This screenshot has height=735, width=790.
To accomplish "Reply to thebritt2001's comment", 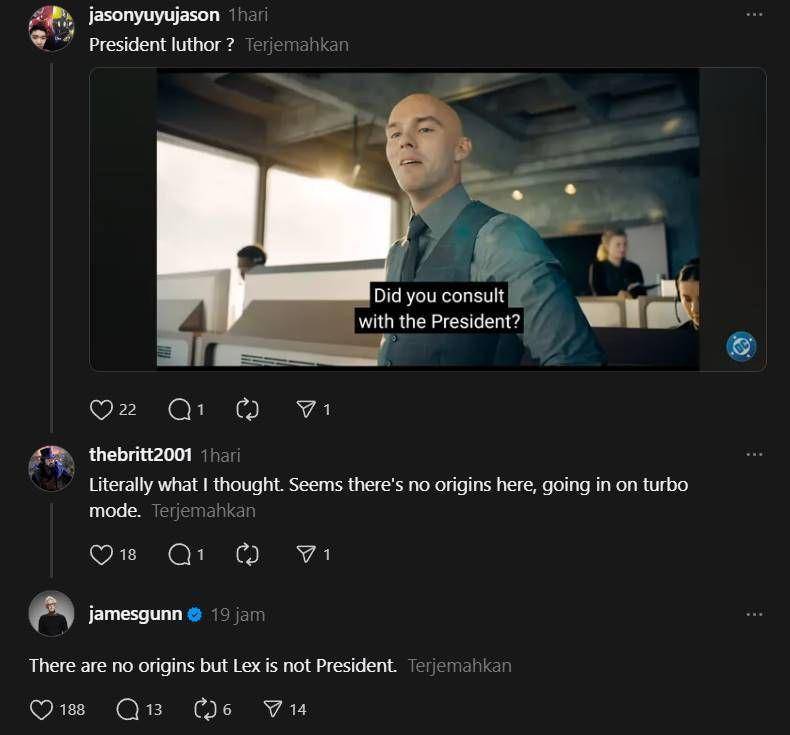I will [x=179, y=555].
